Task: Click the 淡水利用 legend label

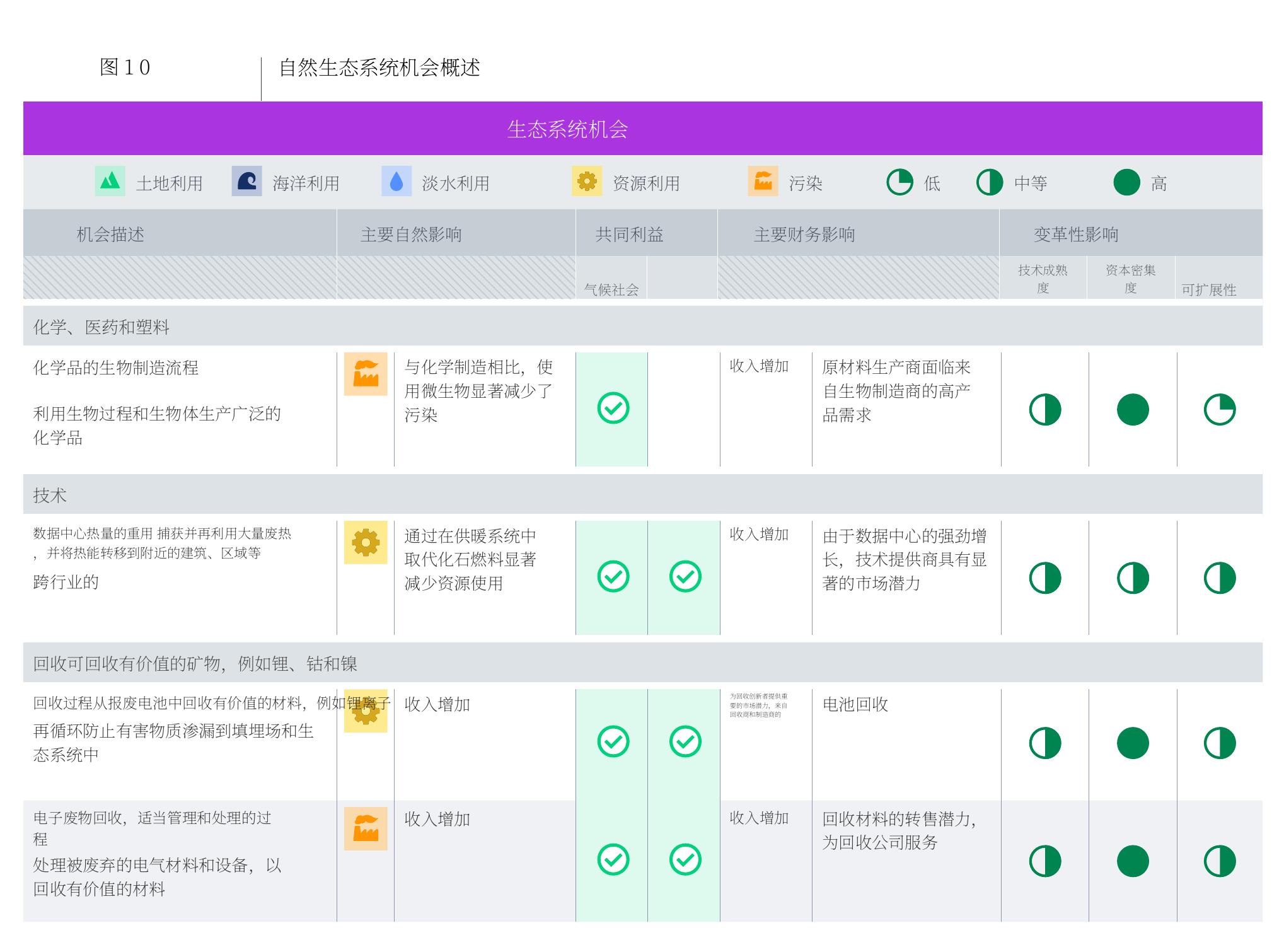Action: click(456, 183)
